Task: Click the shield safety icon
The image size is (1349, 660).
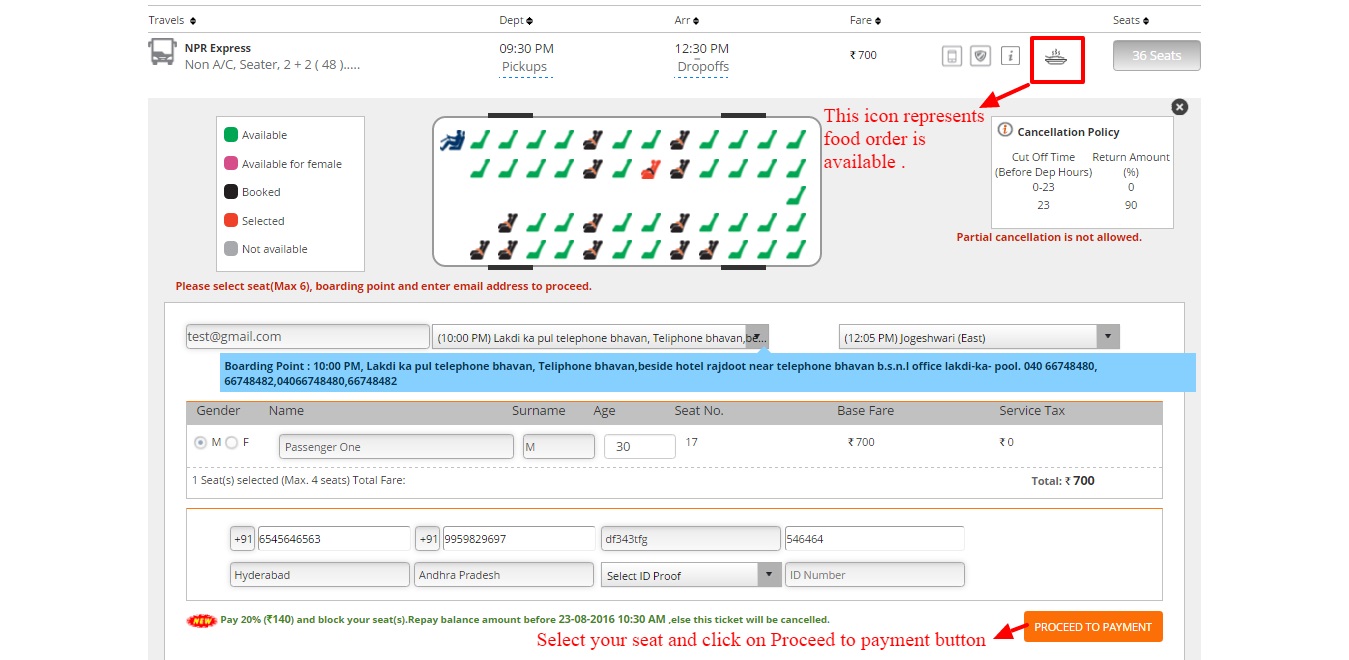Action: pos(981,56)
